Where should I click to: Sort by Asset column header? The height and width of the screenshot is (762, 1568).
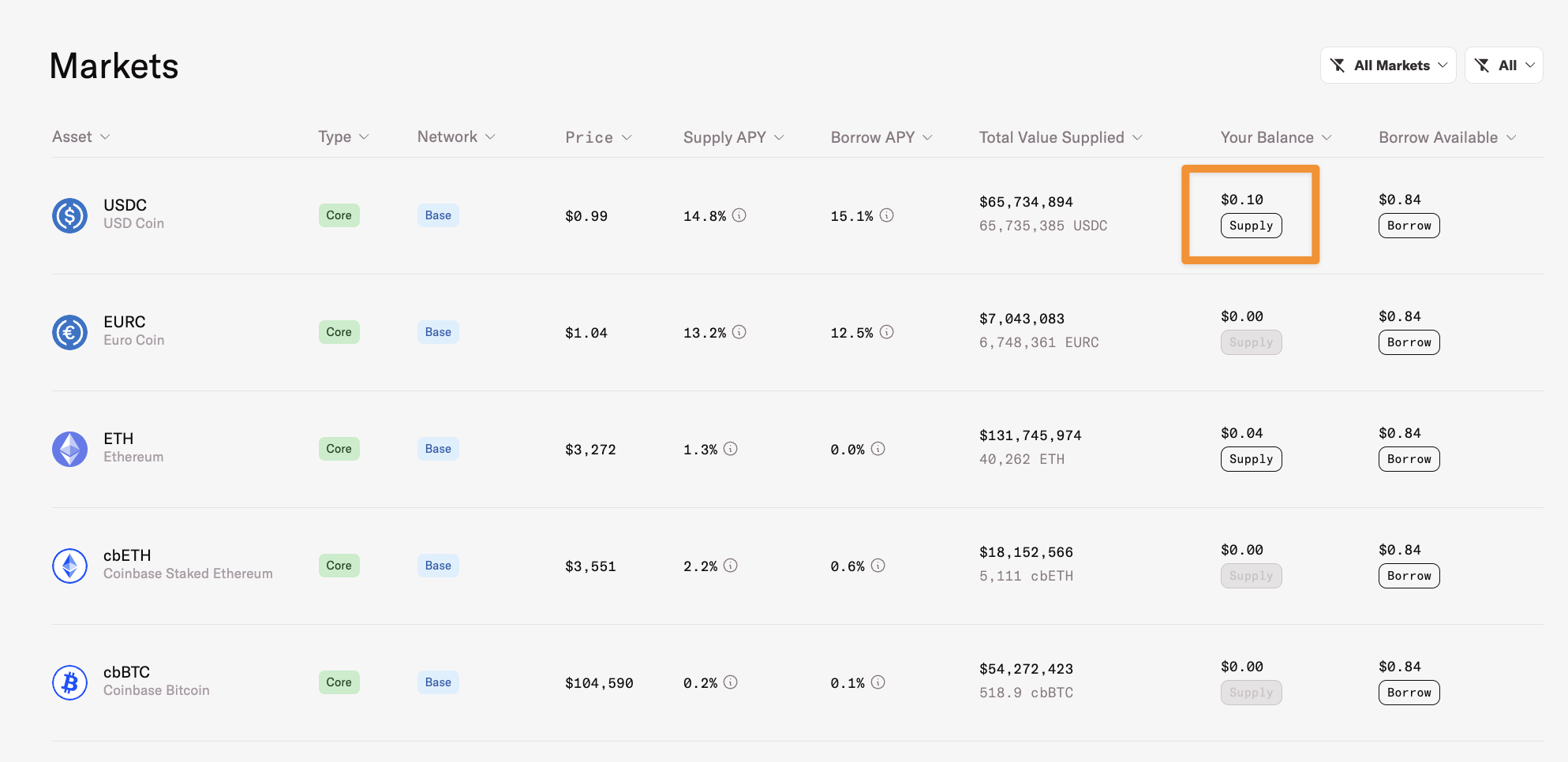point(80,137)
